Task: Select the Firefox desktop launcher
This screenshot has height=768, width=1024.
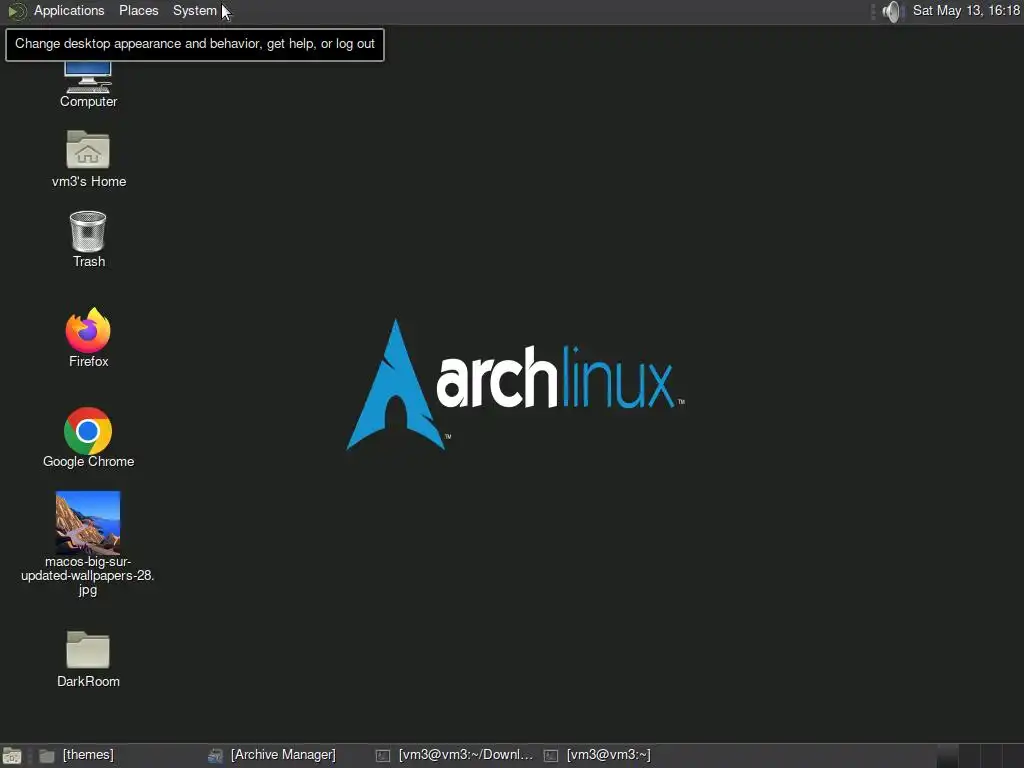Action: pyautogui.click(x=88, y=330)
